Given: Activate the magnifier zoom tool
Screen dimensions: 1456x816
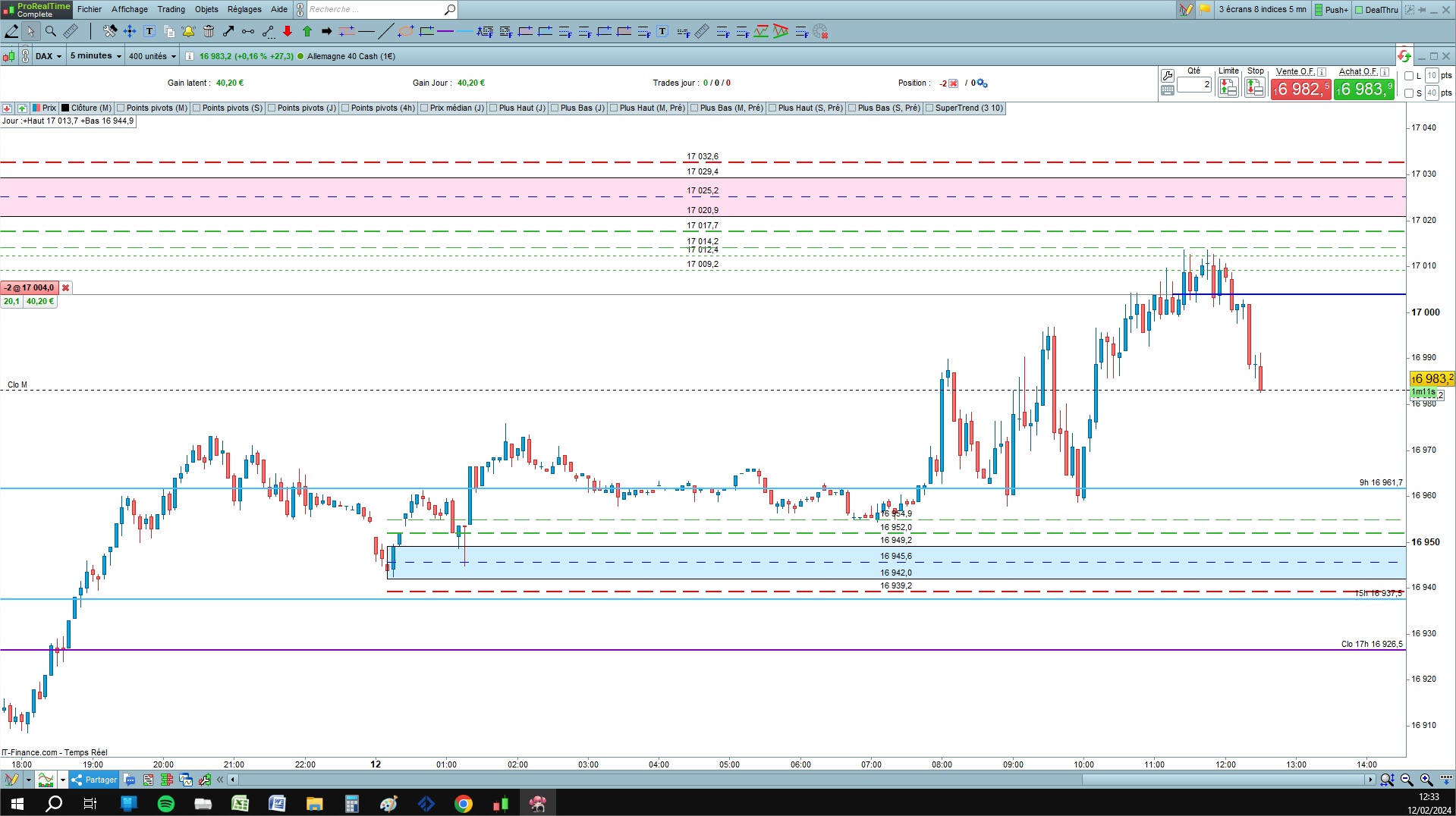Looking at the screenshot, I should (51, 31).
